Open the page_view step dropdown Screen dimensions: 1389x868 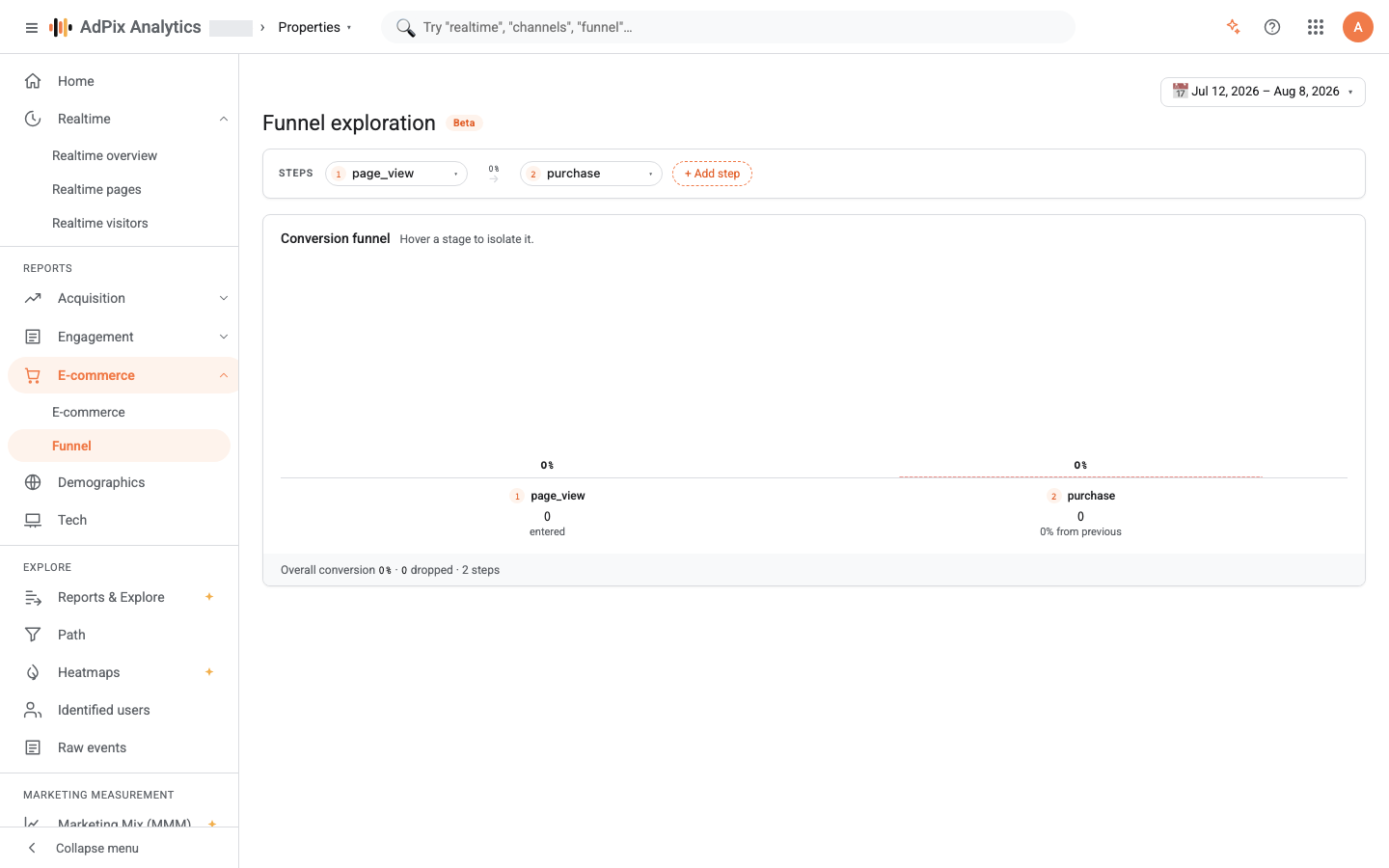pos(396,174)
